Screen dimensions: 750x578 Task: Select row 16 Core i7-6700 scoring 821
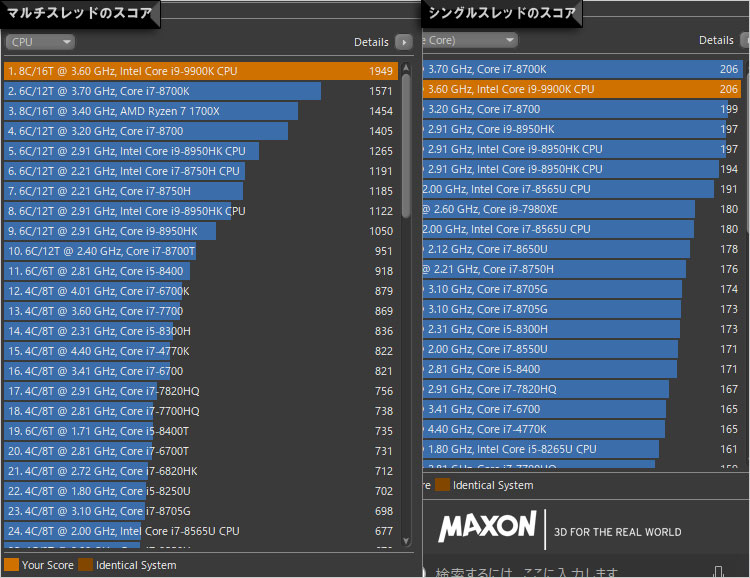[x=201, y=371]
